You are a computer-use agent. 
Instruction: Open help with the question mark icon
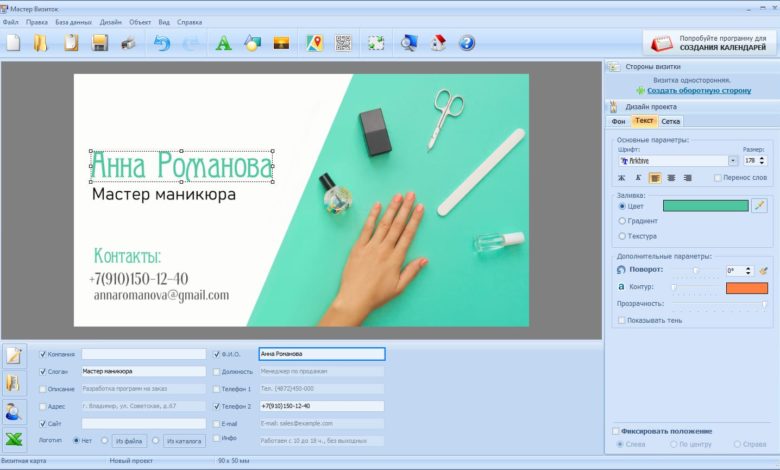tap(466, 42)
